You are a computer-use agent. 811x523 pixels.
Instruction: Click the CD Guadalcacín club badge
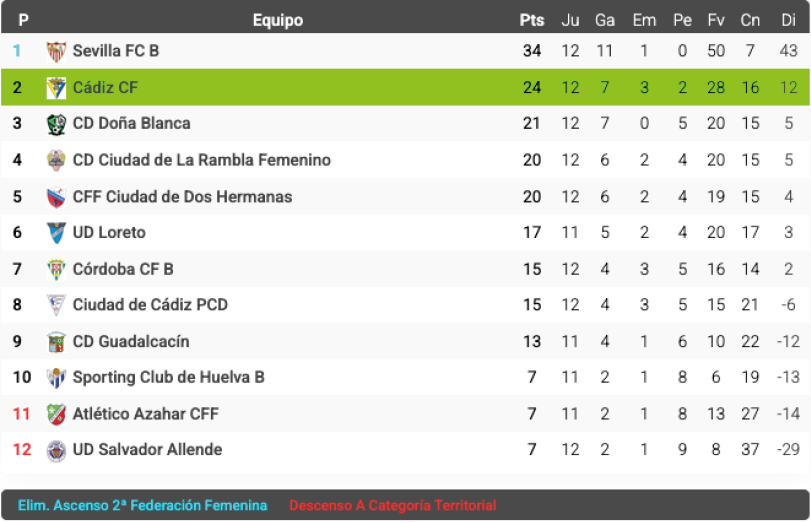pos(56,342)
